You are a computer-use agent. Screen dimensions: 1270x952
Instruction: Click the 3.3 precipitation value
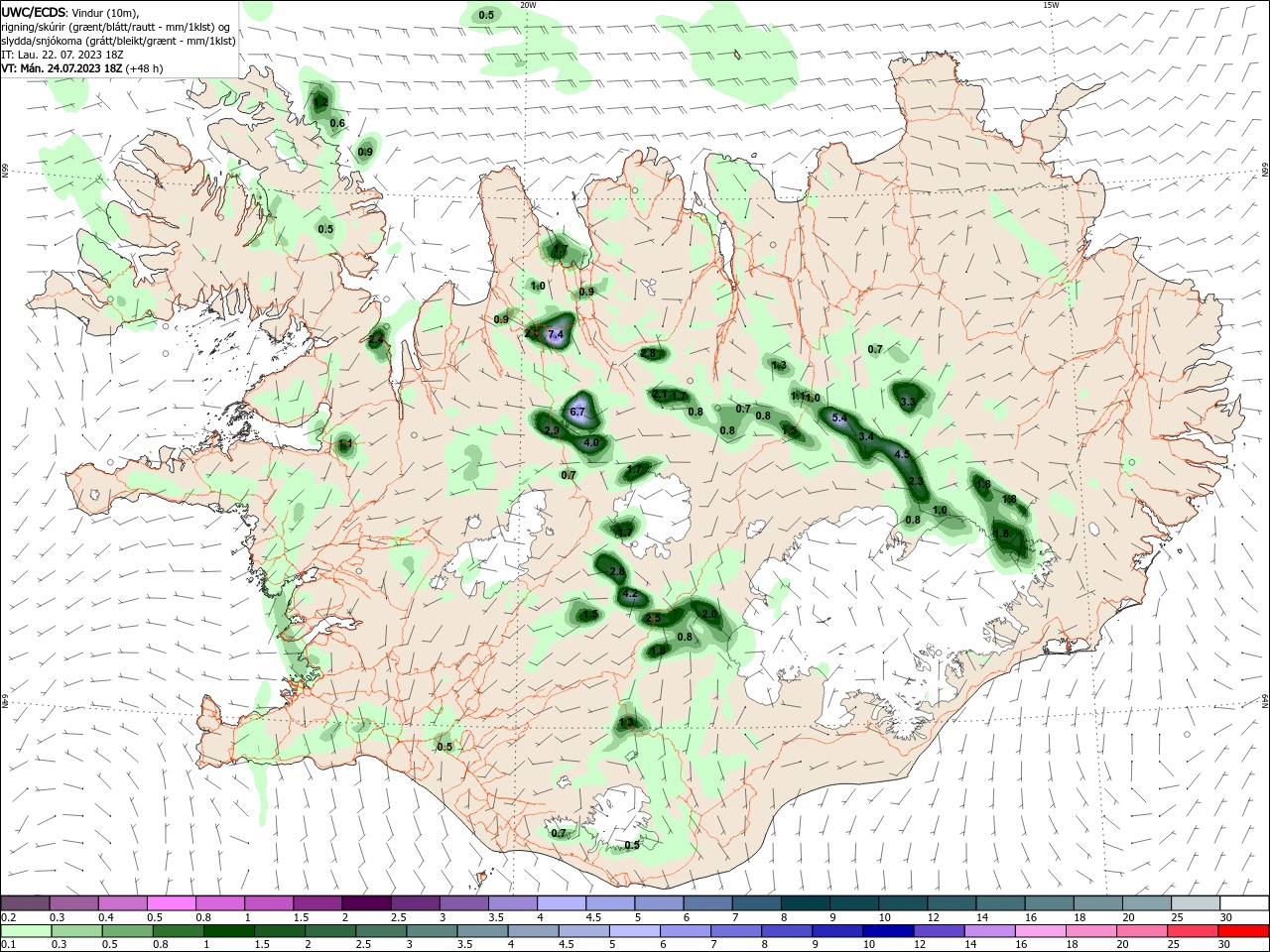click(908, 402)
